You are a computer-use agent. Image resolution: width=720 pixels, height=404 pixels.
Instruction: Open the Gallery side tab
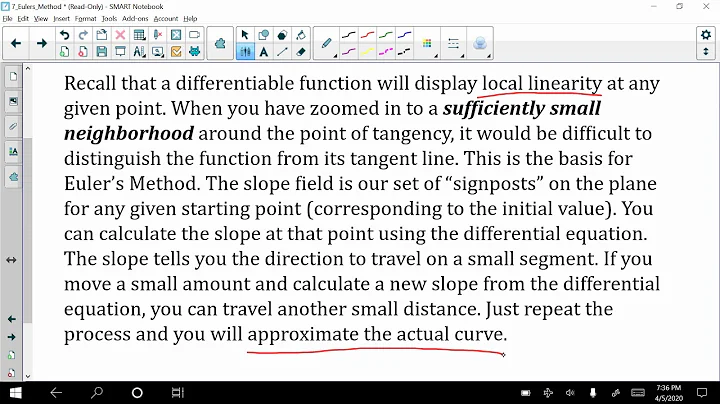[13, 101]
